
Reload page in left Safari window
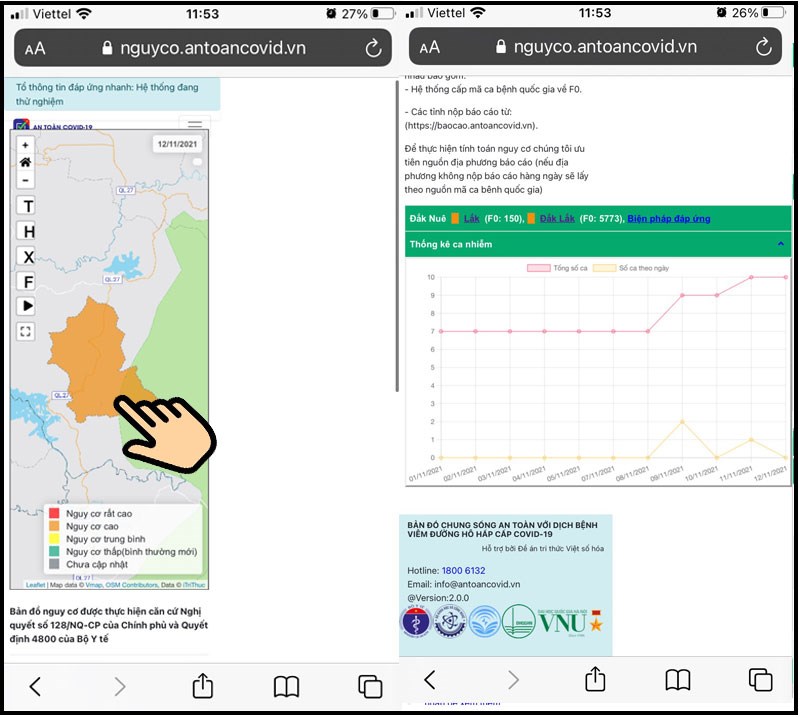pos(373,48)
